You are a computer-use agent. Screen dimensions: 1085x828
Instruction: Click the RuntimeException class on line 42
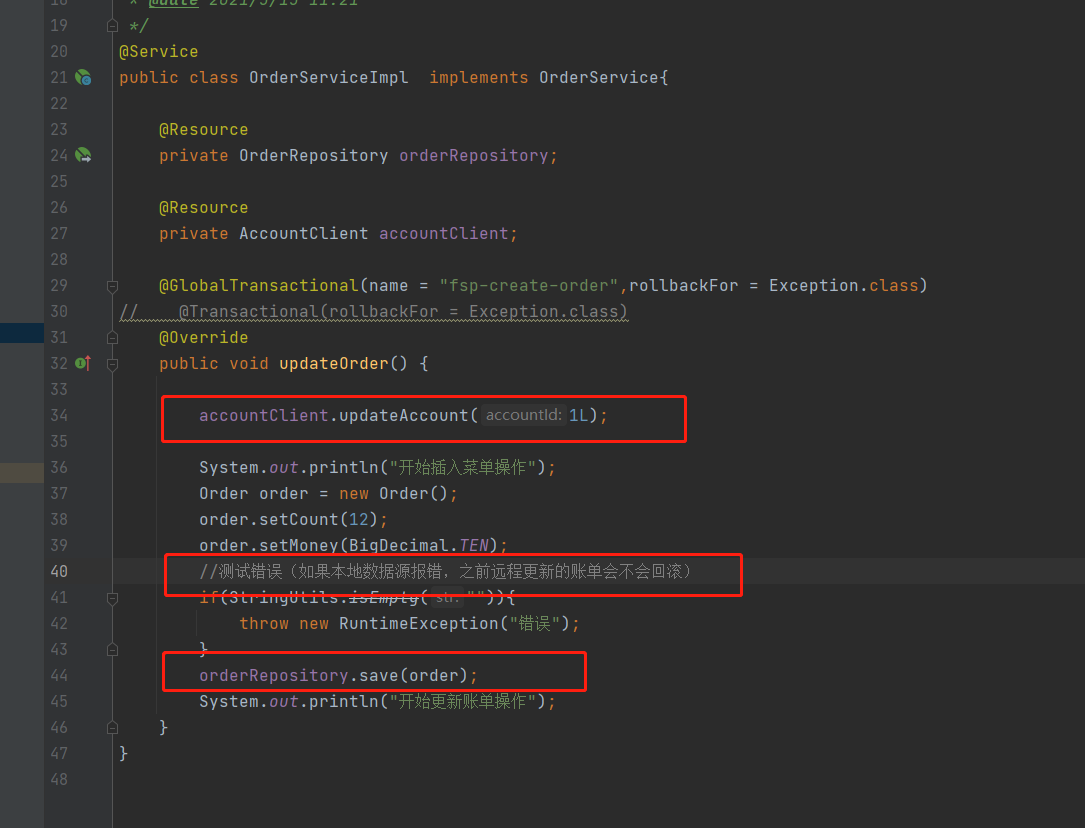[x=419, y=624]
